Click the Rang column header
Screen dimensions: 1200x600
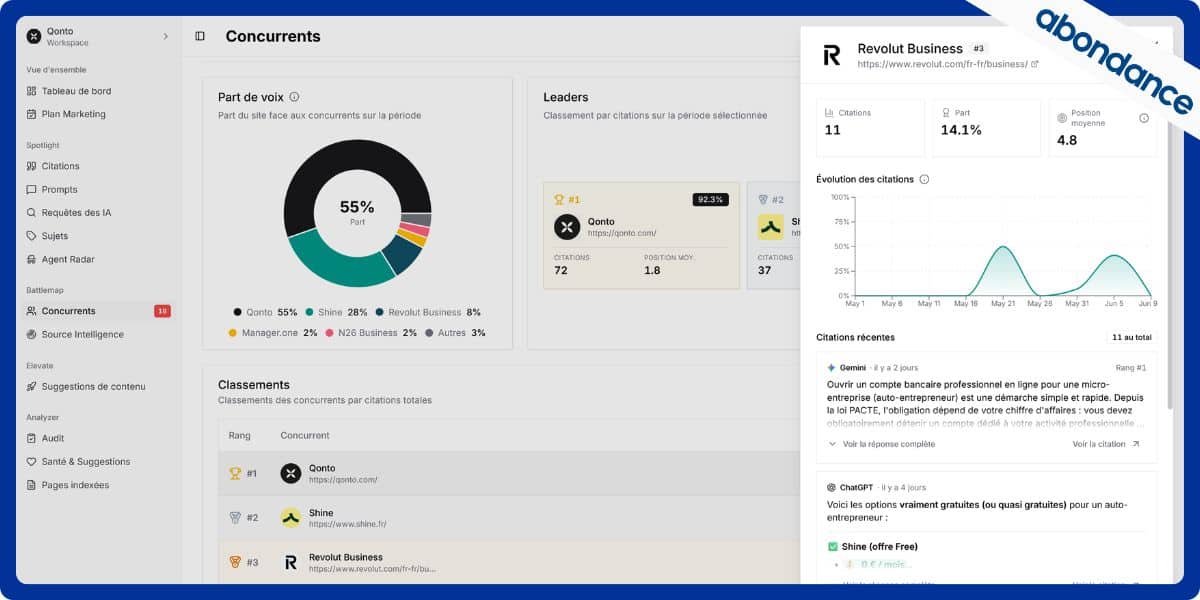(x=240, y=436)
